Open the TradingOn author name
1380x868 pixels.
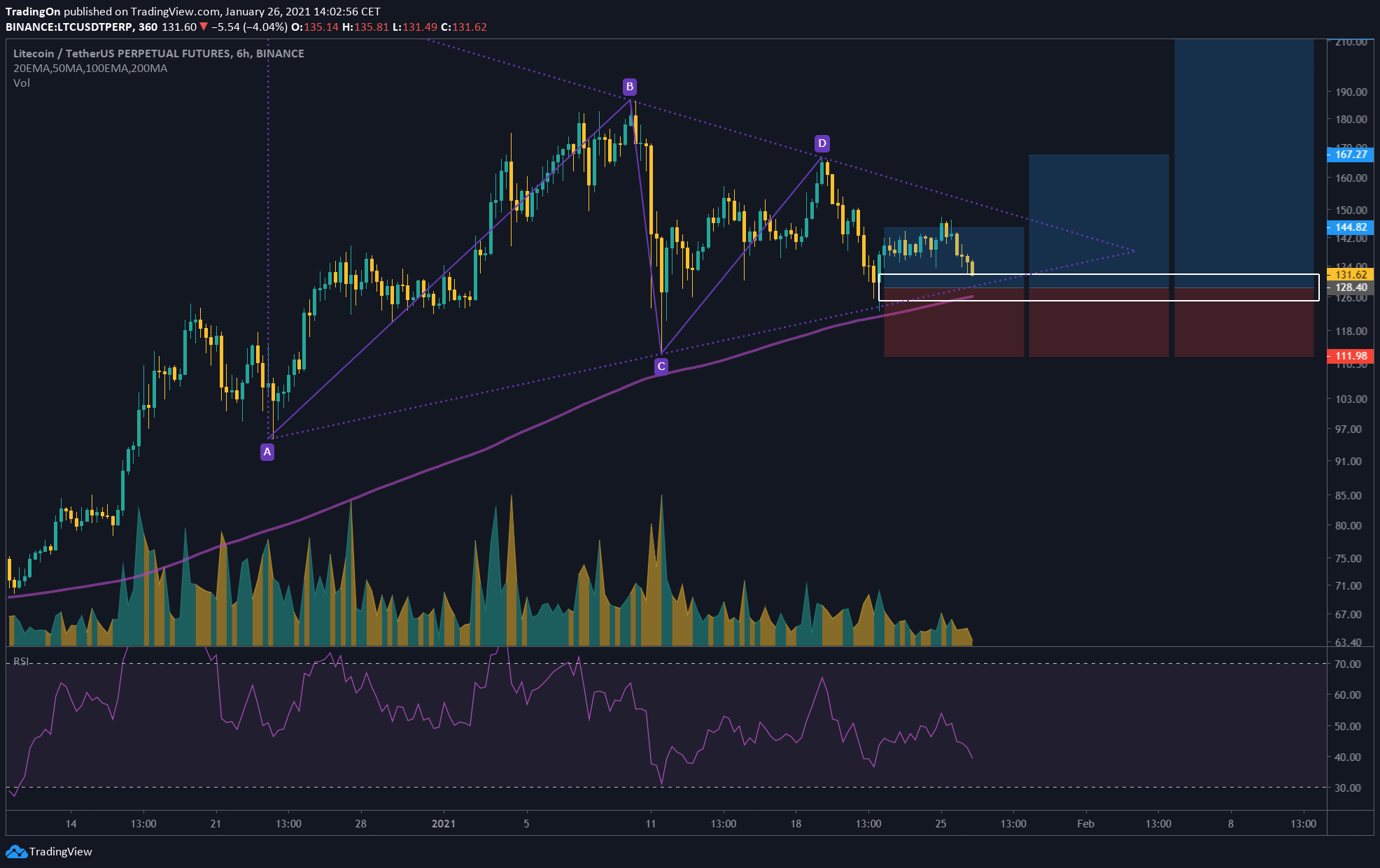33,11
